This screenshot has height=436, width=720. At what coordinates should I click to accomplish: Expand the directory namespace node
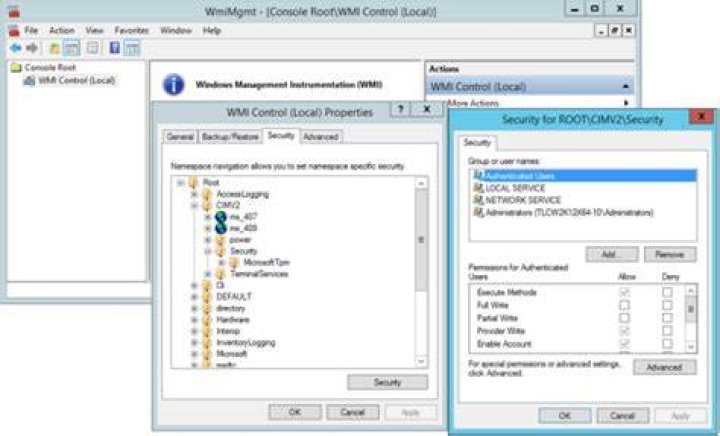click(194, 308)
